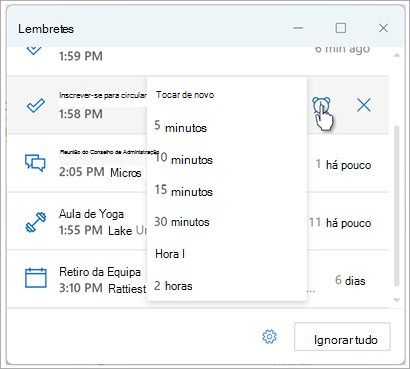
Task: Maximize the Lembretes window
Action: tap(341, 28)
